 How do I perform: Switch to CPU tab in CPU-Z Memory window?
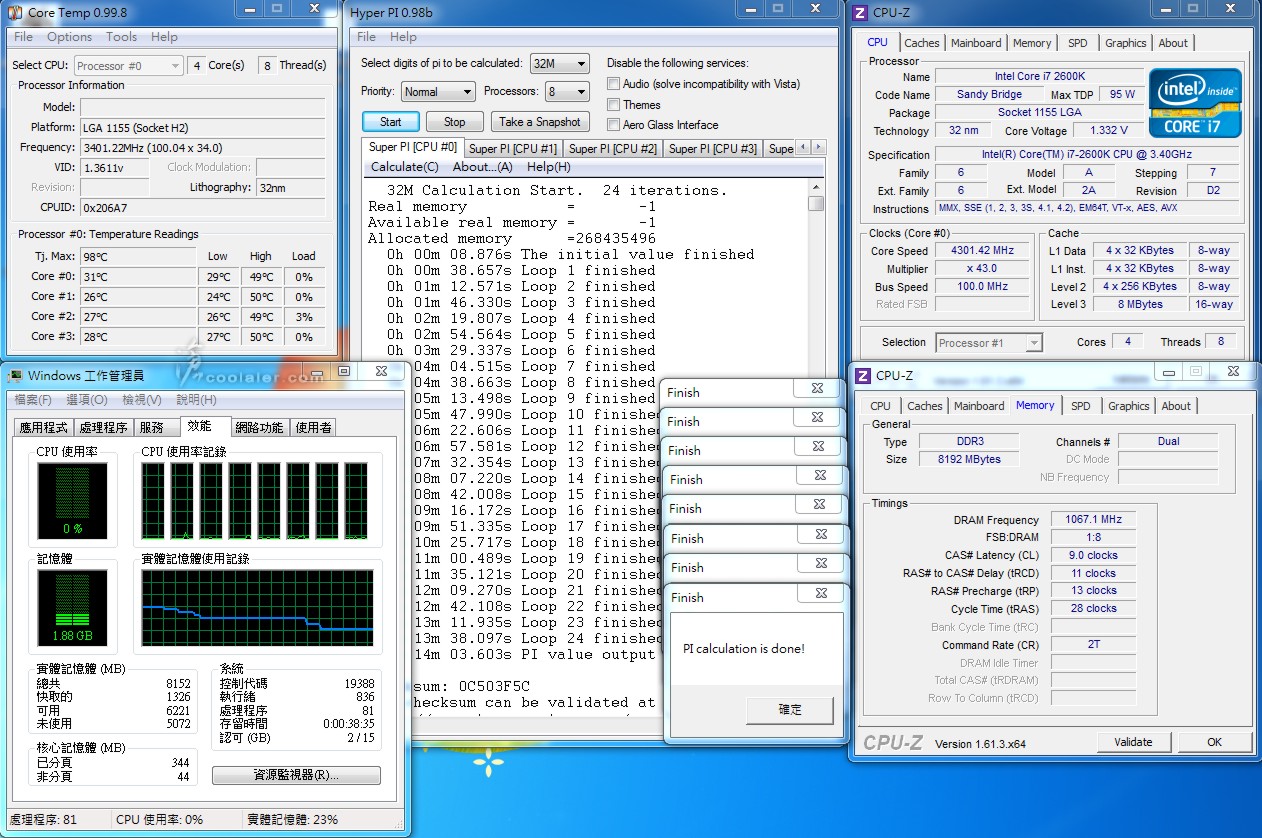tap(881, 406)
